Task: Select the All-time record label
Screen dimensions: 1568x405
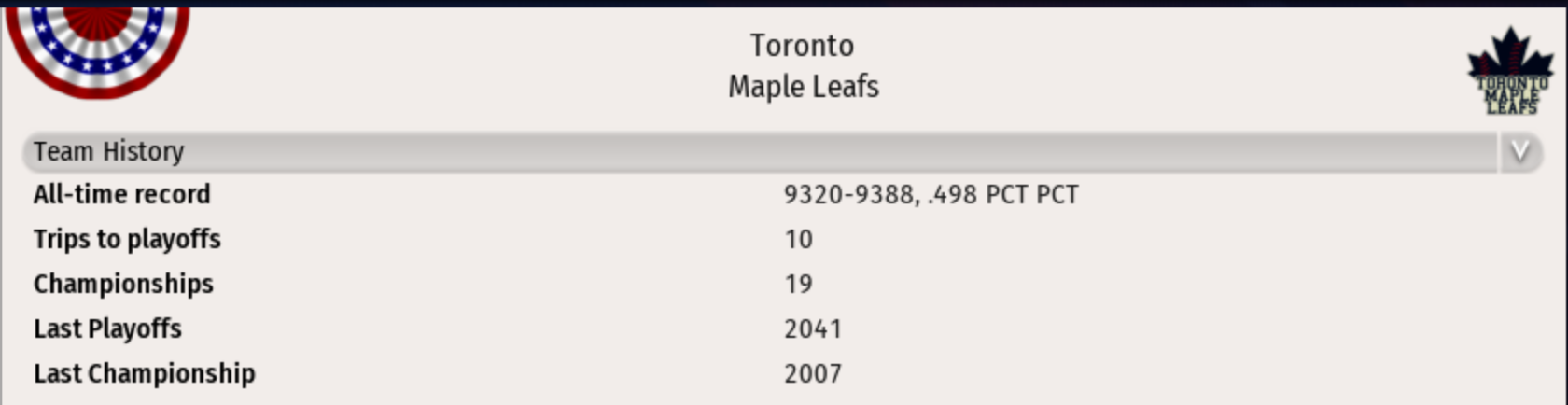Action: click(122, 194)
